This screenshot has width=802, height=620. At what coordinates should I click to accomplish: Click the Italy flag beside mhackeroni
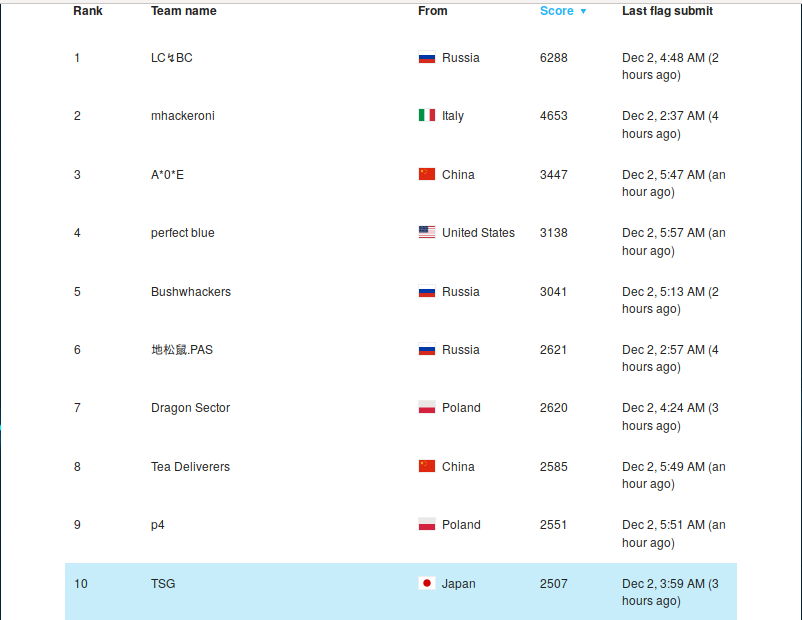(426, 116)
